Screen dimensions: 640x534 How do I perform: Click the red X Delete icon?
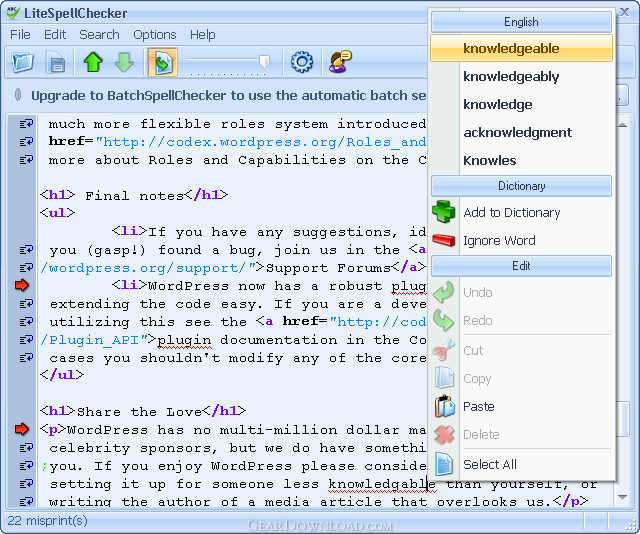444,434
